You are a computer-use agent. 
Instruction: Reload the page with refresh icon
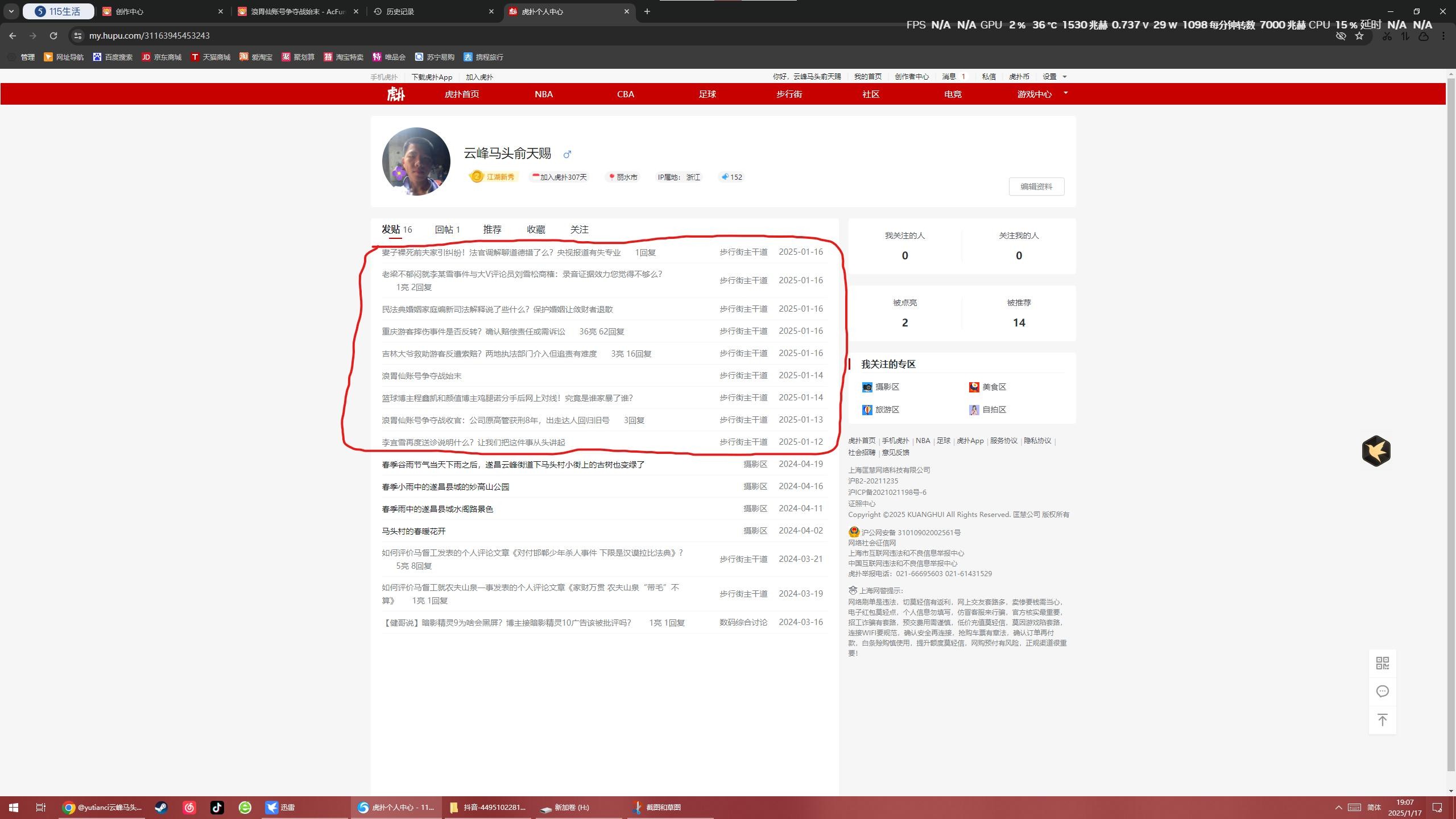53,36
